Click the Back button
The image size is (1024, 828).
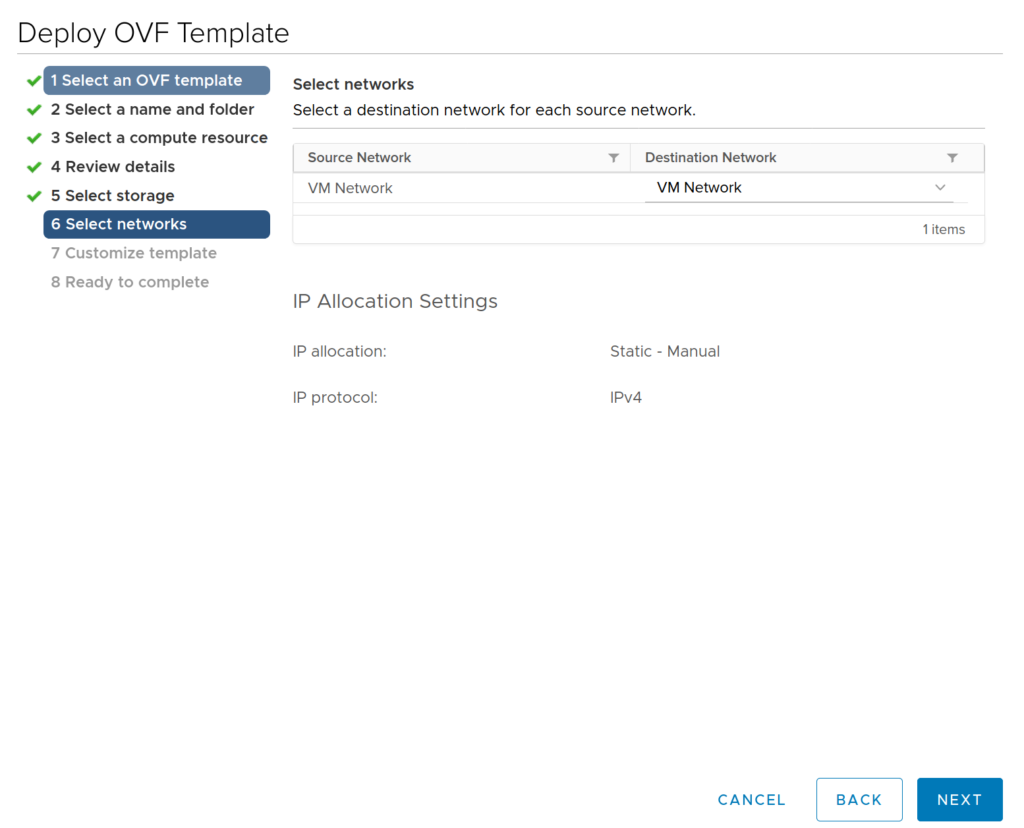pos(859,799)
